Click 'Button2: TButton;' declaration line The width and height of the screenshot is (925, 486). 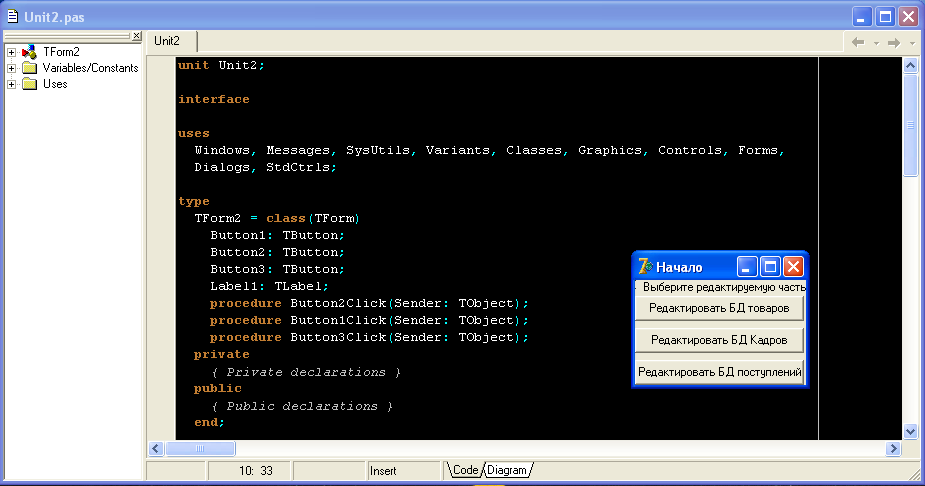click(277, 252)
